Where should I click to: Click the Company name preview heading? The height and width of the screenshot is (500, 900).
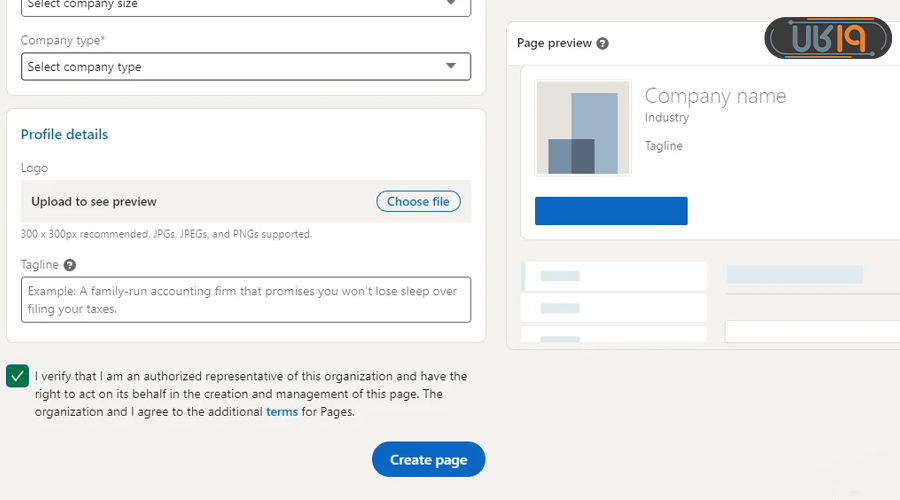click(715, 96)
